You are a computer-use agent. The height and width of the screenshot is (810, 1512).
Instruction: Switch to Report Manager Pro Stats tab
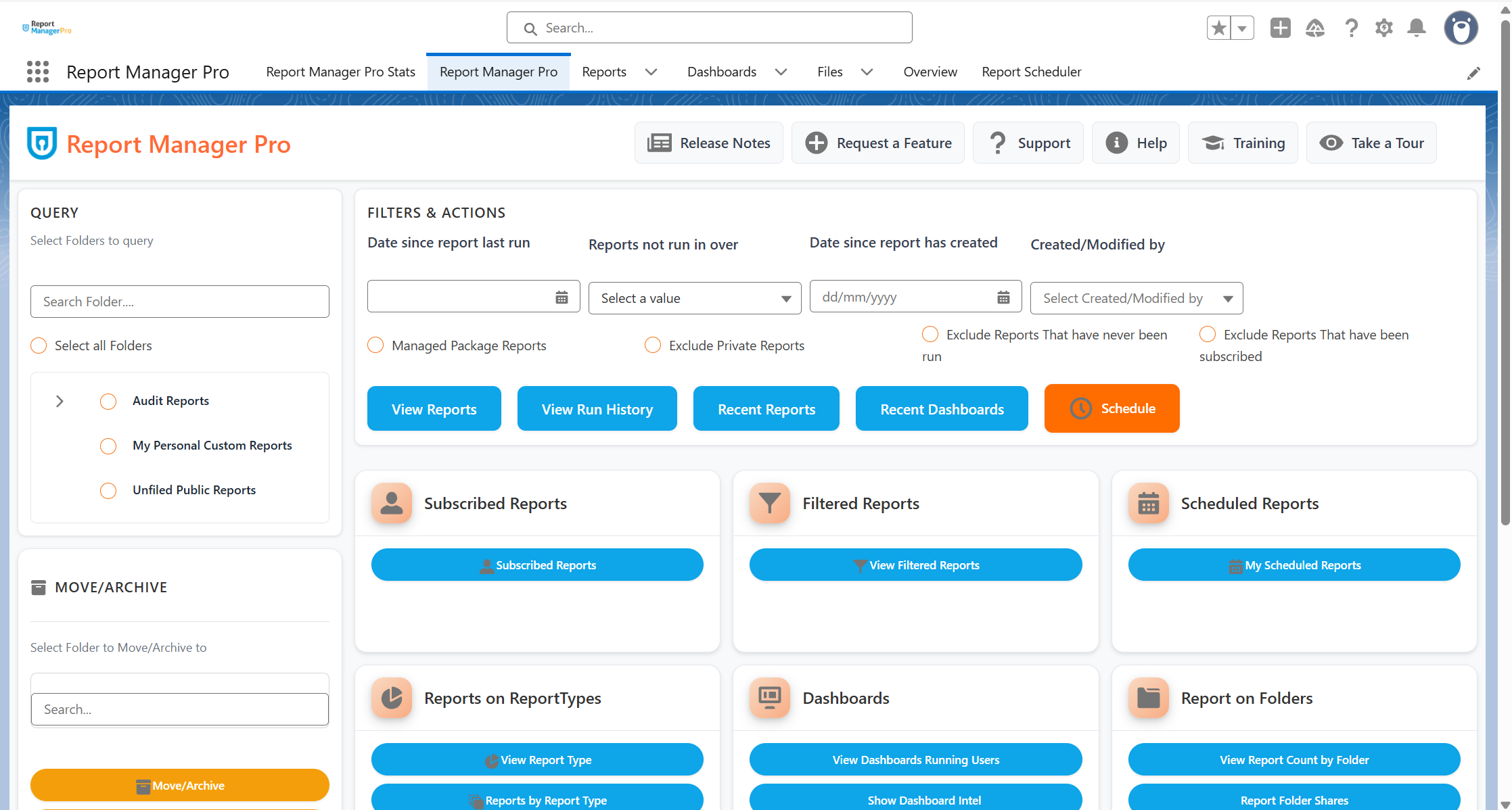coord(341,72)
